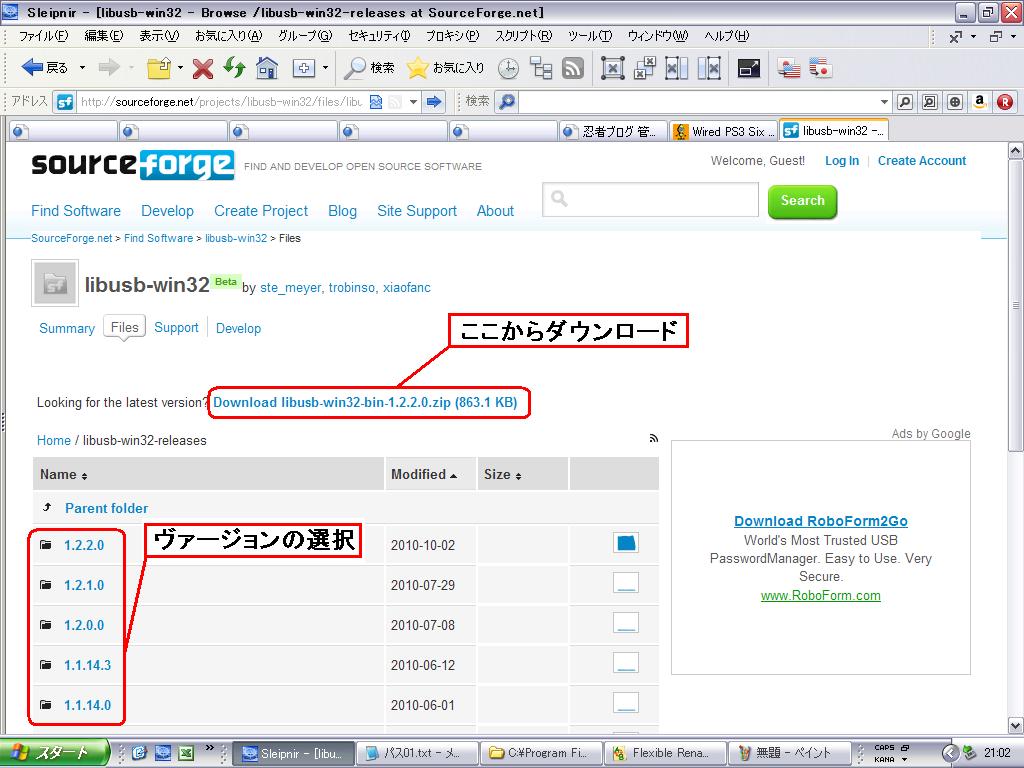Viewport: 1024px width, 768px height.
Task: Expand the new tab dropdown arrow
Action: (325, 67)
